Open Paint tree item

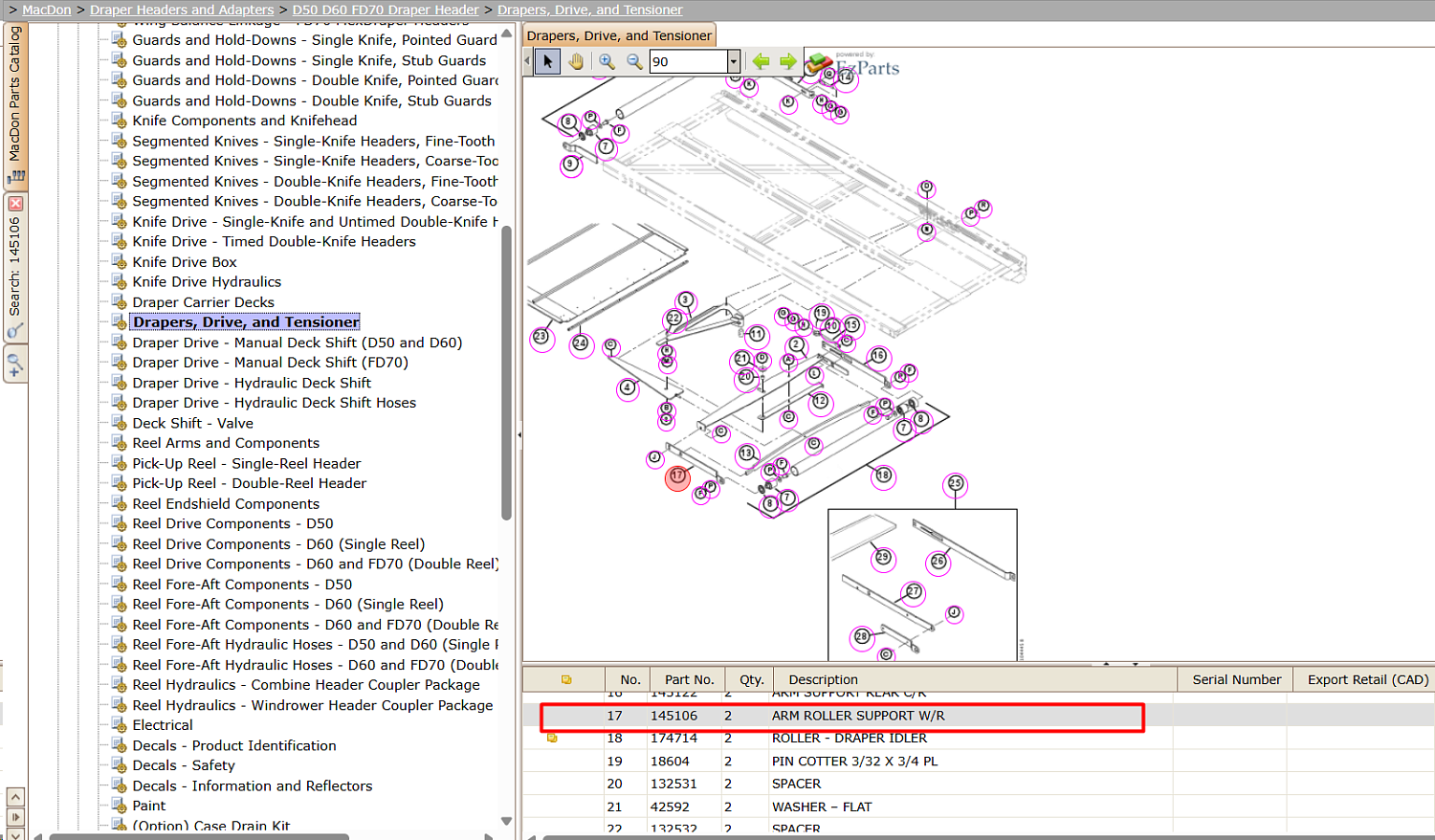[x=149, y=806]
